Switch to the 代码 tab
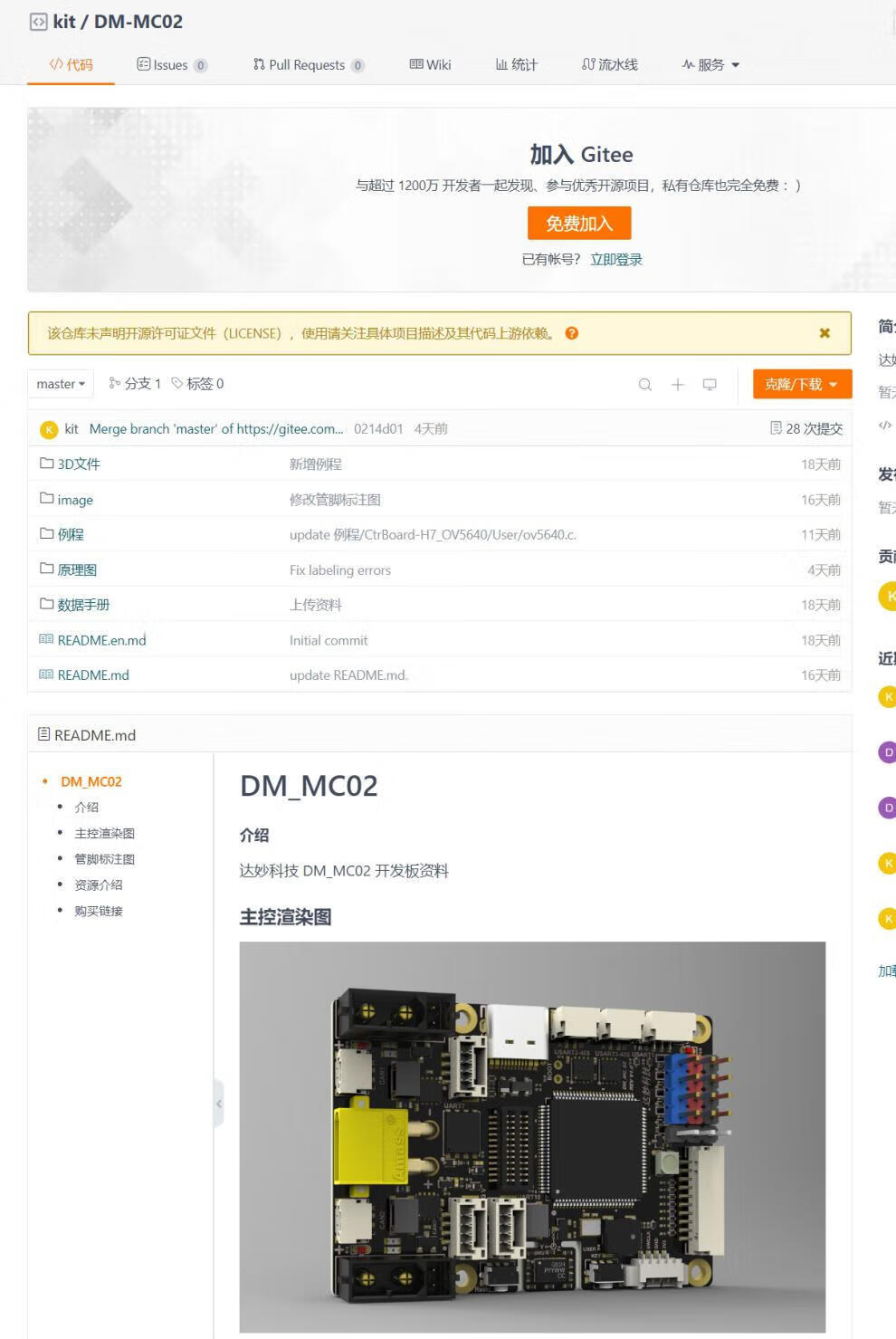Viewport: 896px width, 1339px height. pos(71,64)
